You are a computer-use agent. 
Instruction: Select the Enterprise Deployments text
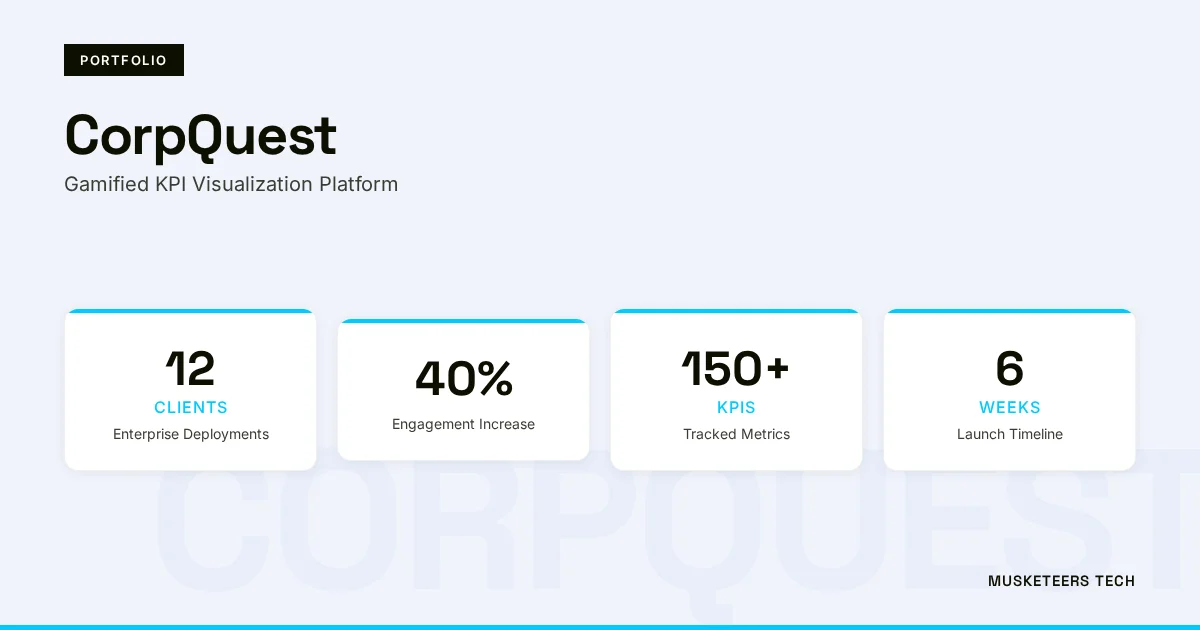click(x=190, y=434)
